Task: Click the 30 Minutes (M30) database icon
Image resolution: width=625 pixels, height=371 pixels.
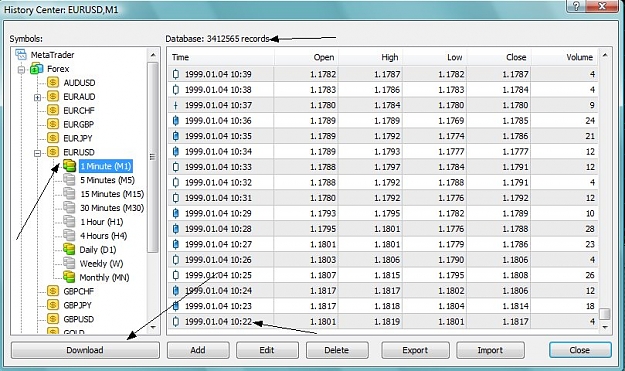Action: click(x=69, y=208)
